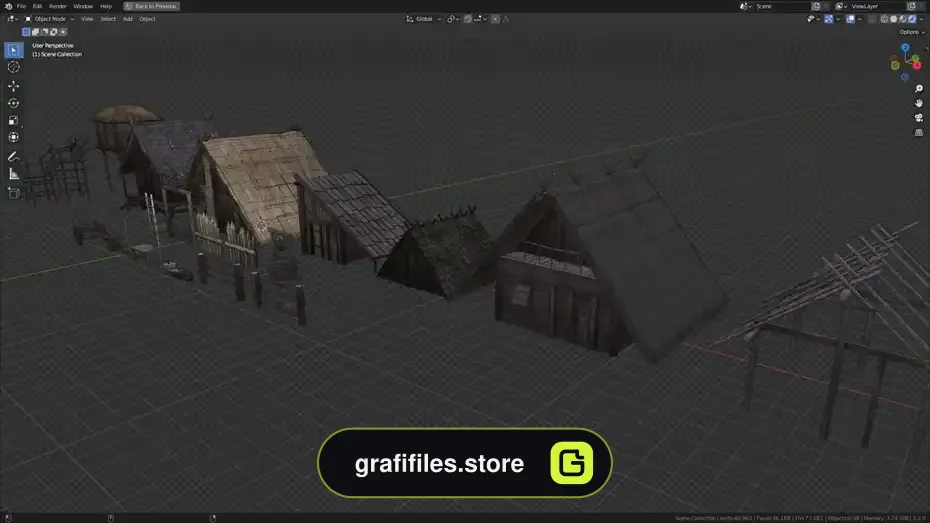
Task: Switch to rendered shading
Action: click(912, 19)
